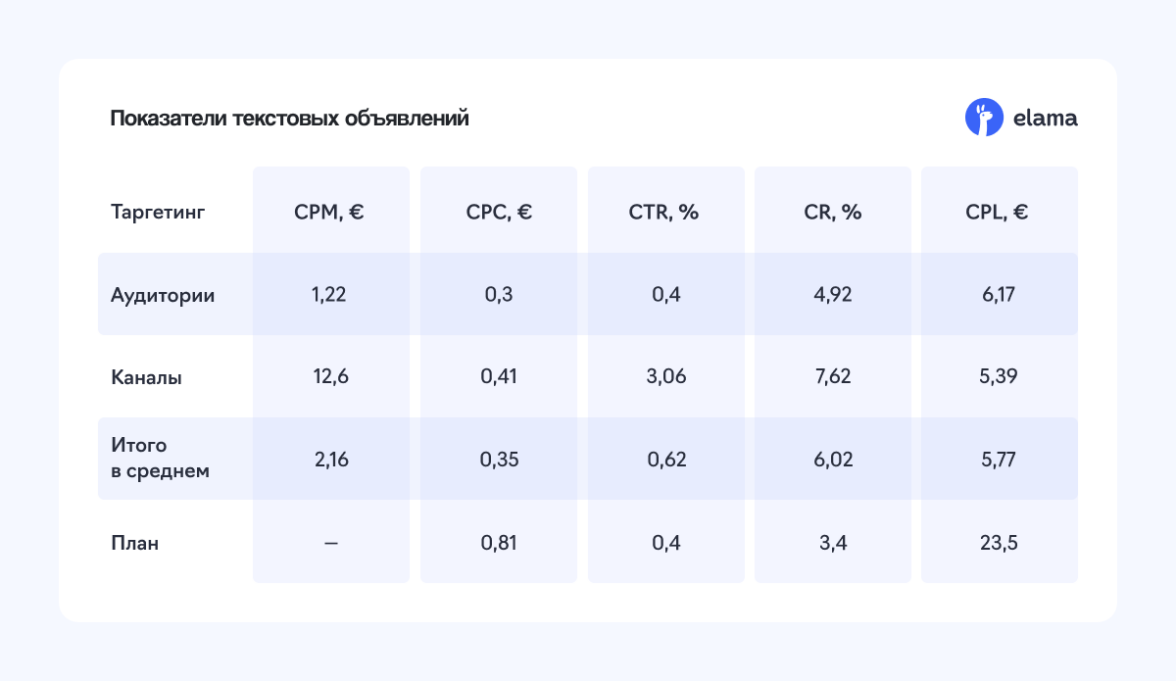Select the CTR, % column header
1176x681 pixels.
[x=665, y=212]
